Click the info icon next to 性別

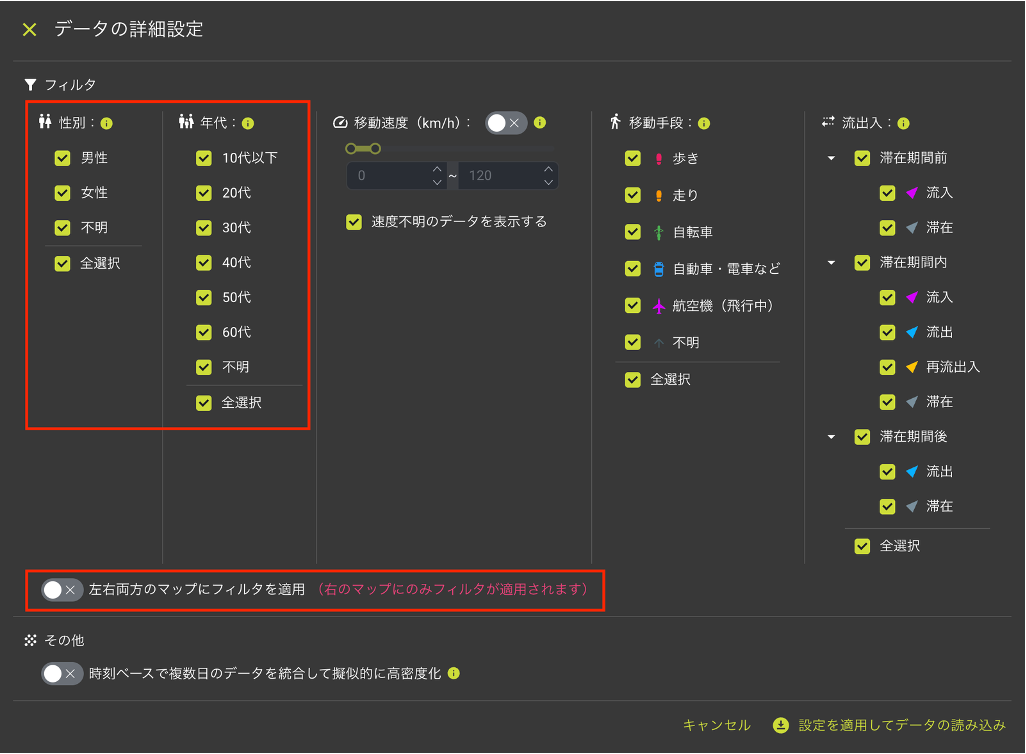click(107, 124)
